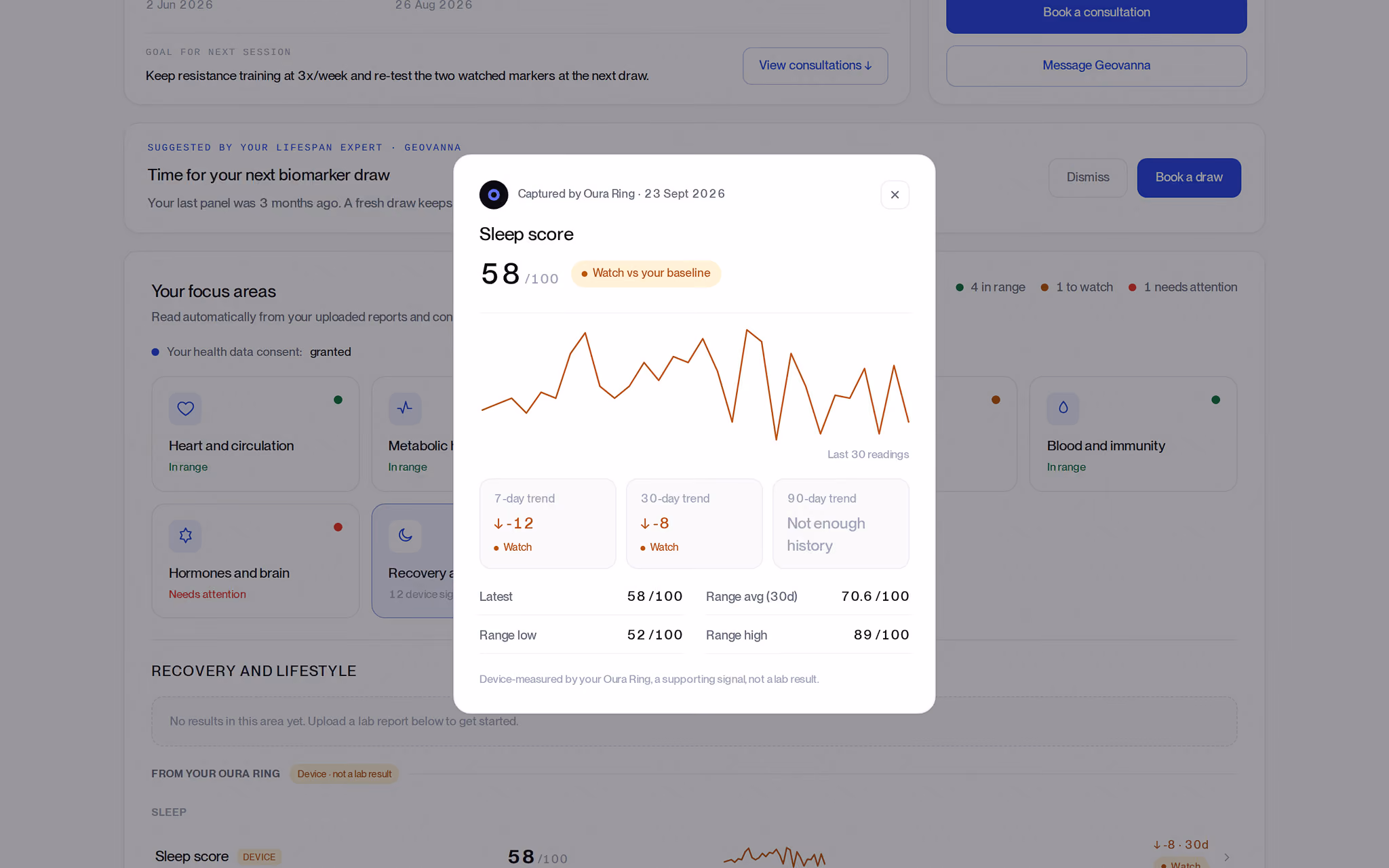Viewport: 1389px width, 868px height.
Task: Select the 90-day trend card
Action: [x=840, y=524]
